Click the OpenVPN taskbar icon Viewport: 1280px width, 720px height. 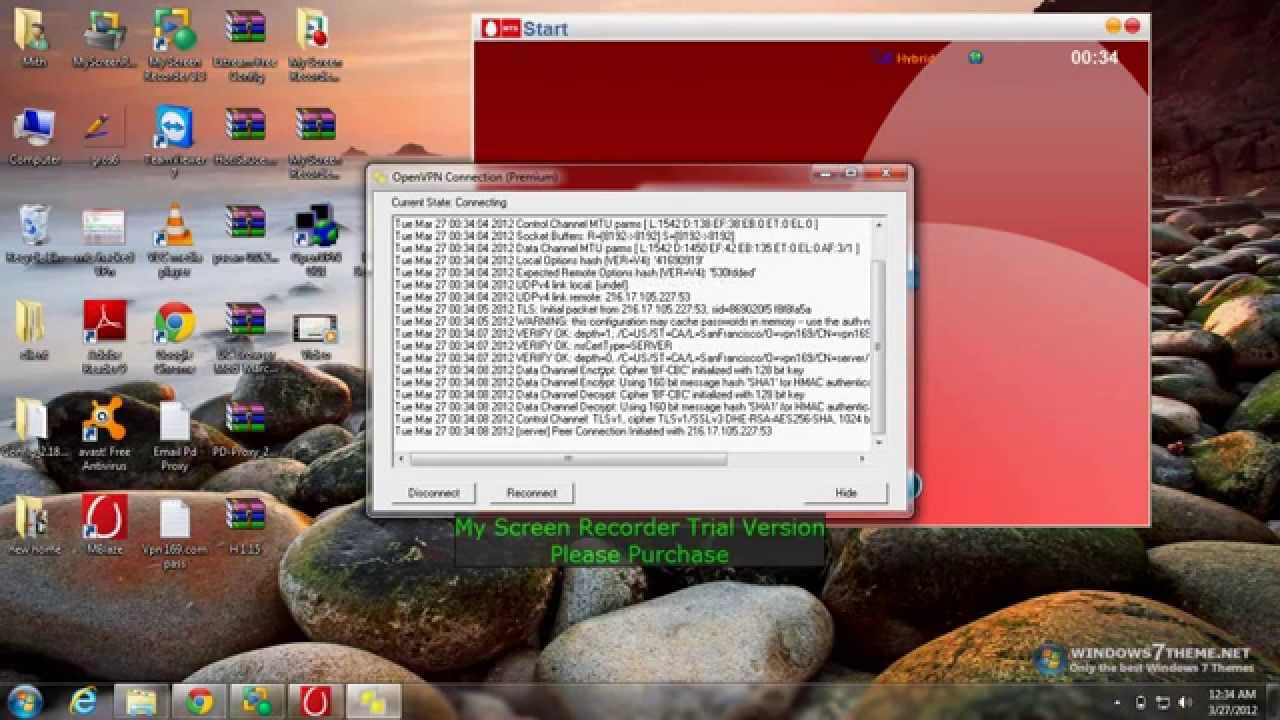coord(373,702)
